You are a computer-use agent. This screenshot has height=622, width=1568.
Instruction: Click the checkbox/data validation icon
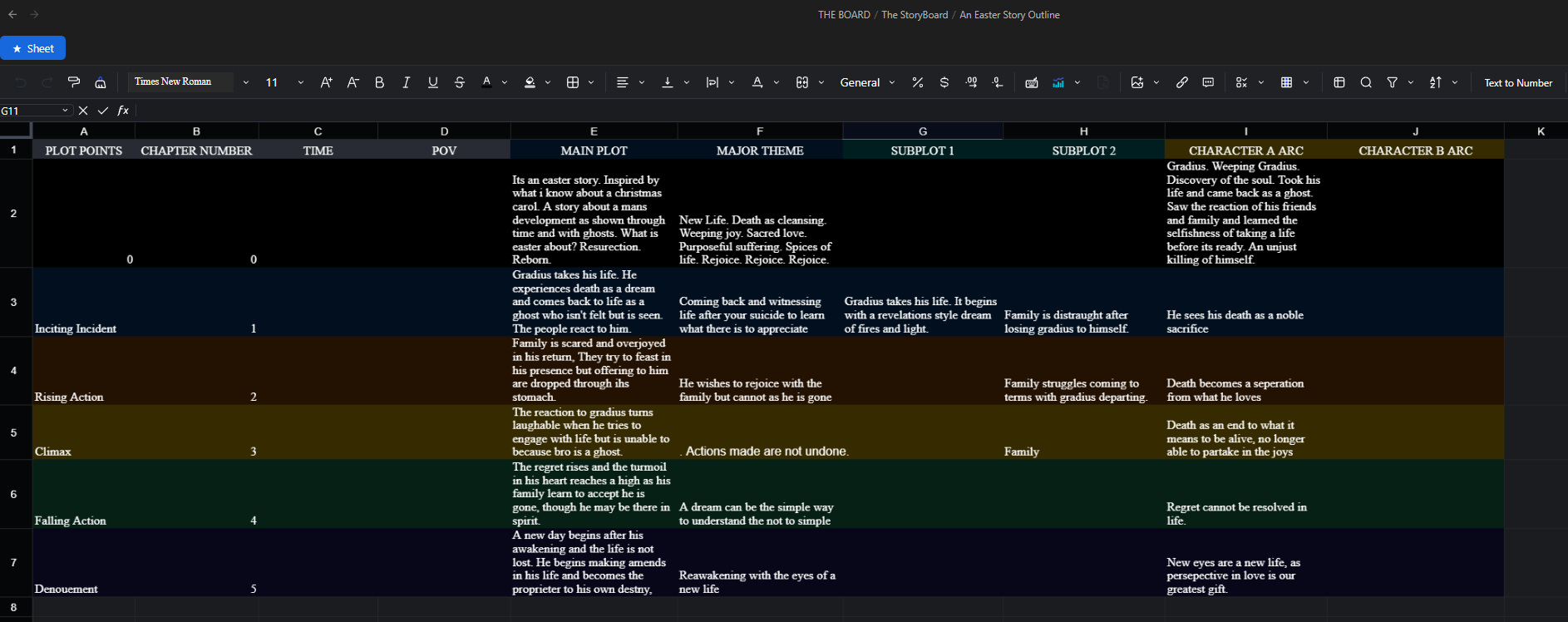1241,82
